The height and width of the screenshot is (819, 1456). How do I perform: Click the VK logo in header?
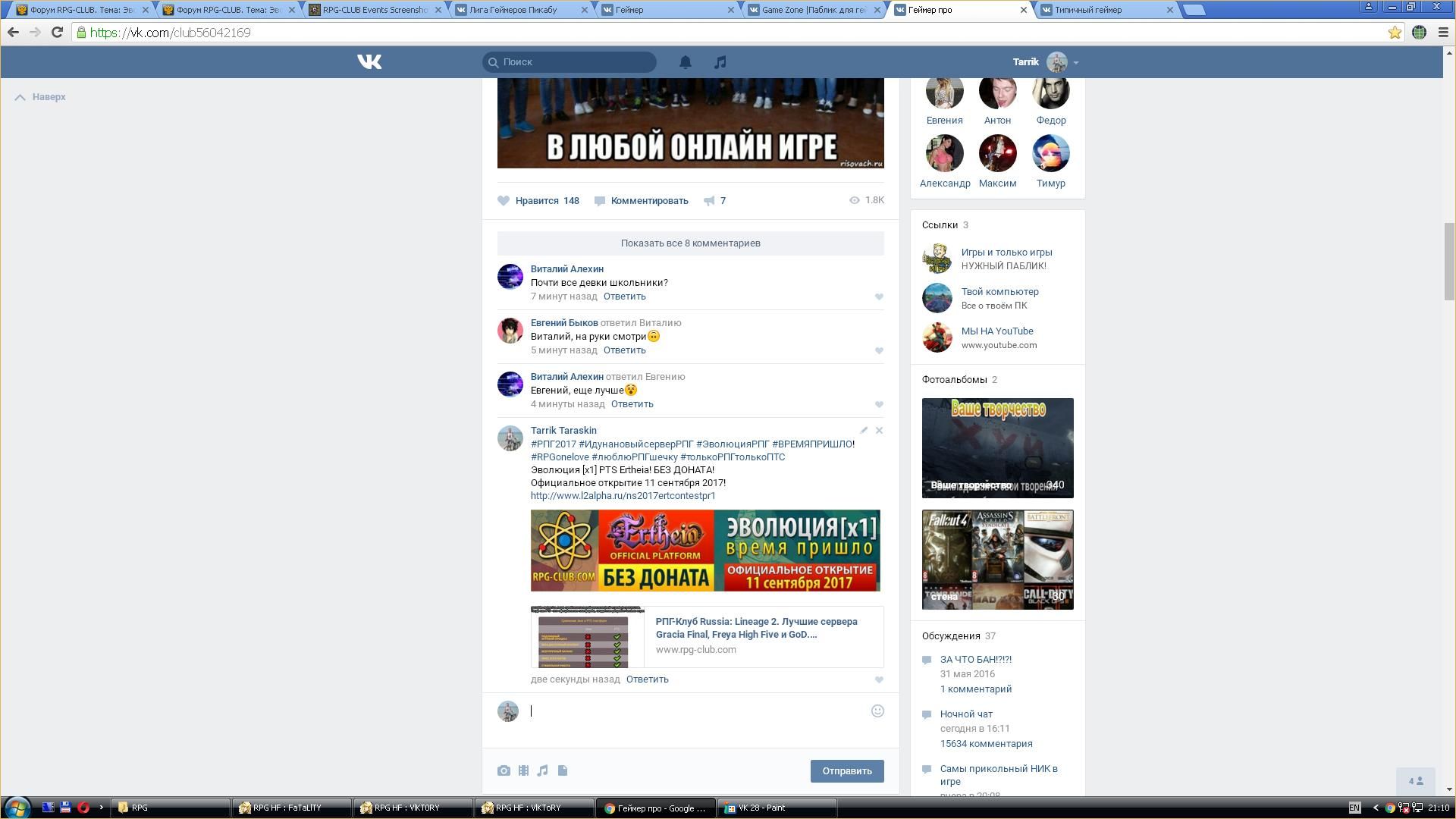[369, 62]
